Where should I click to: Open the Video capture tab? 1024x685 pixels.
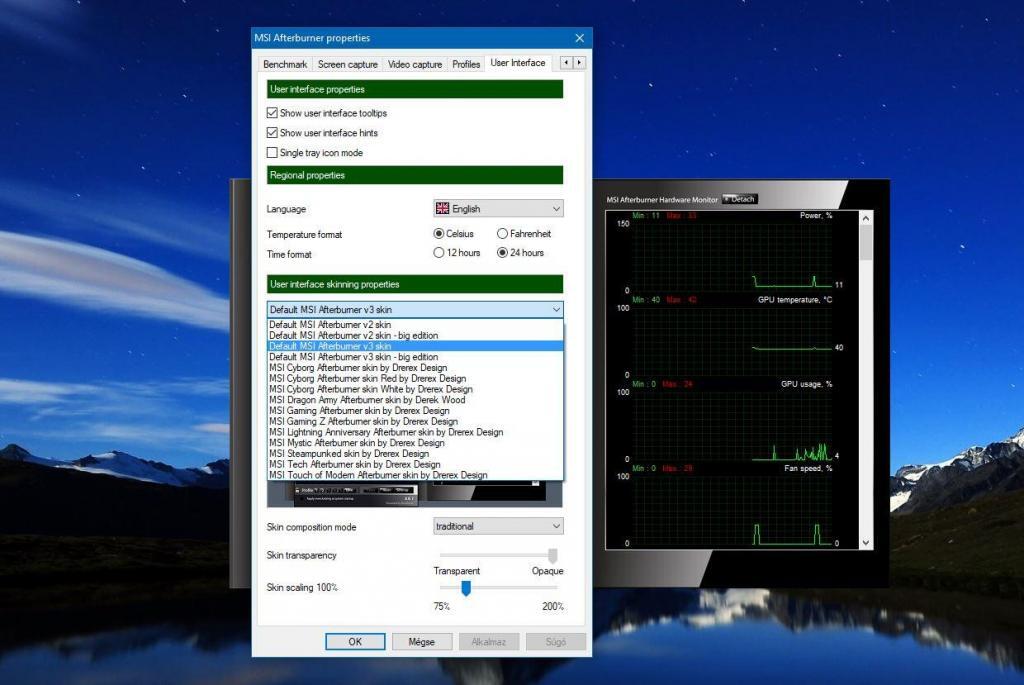[414, 64]
